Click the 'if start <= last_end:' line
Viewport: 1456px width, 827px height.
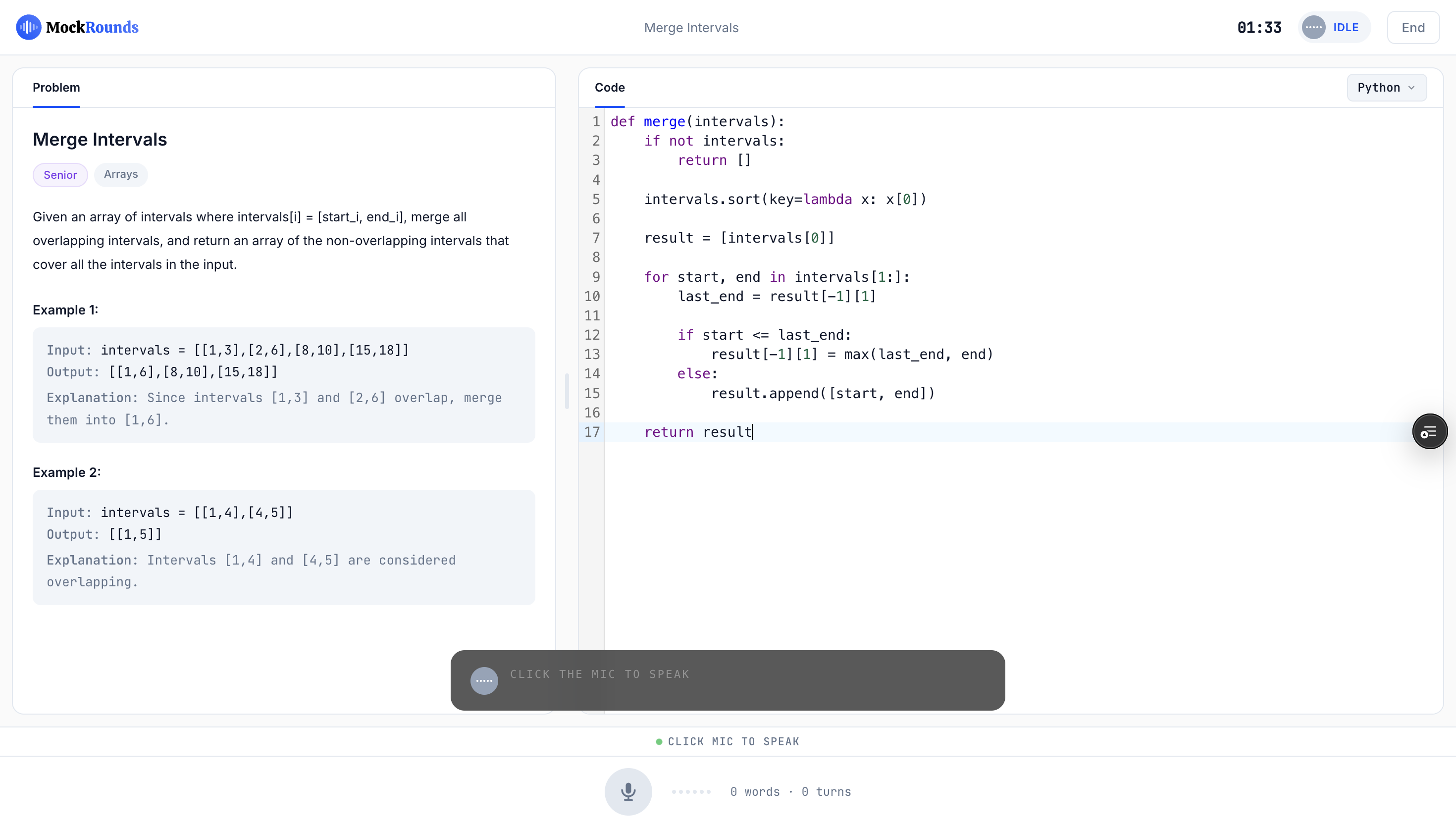click(764, 335)
